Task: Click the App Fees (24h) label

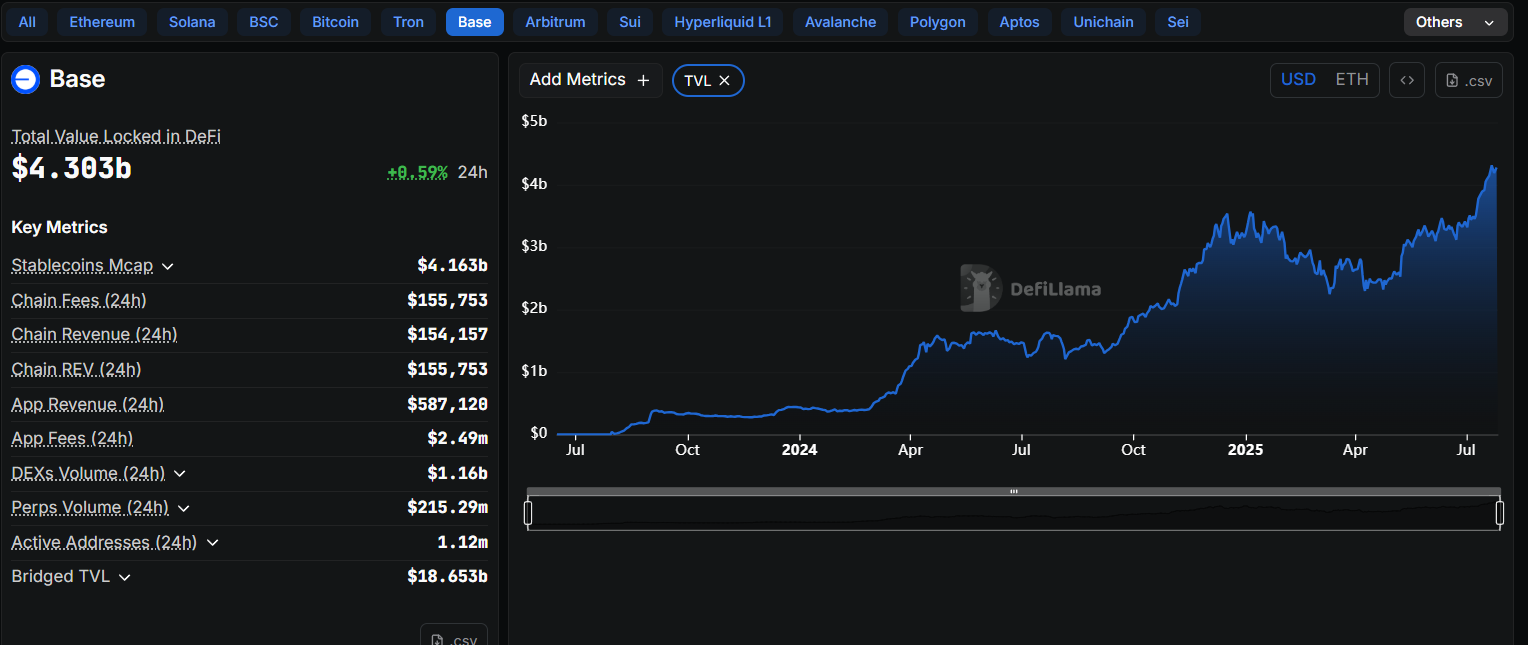Action: (x=72, y=439)
